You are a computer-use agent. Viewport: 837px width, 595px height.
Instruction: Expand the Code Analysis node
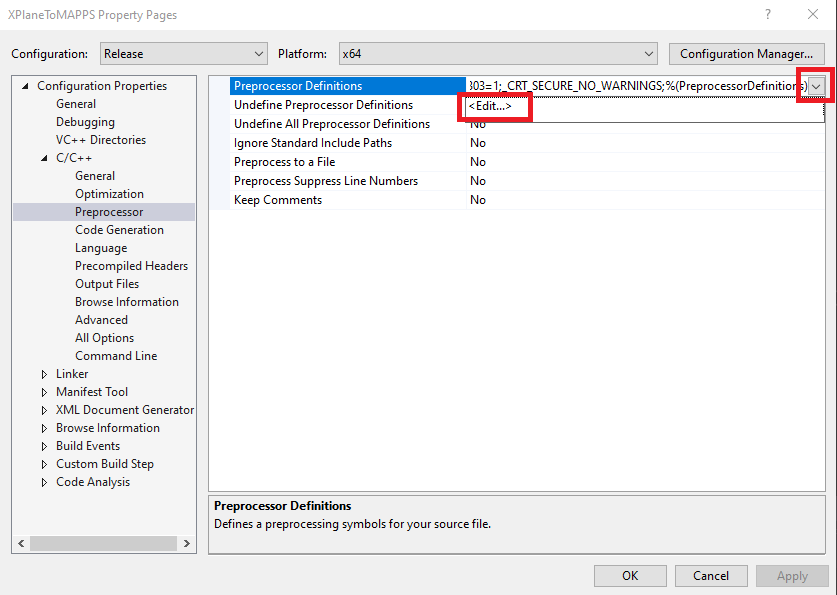pyautogui.click(x=44, y=482)
